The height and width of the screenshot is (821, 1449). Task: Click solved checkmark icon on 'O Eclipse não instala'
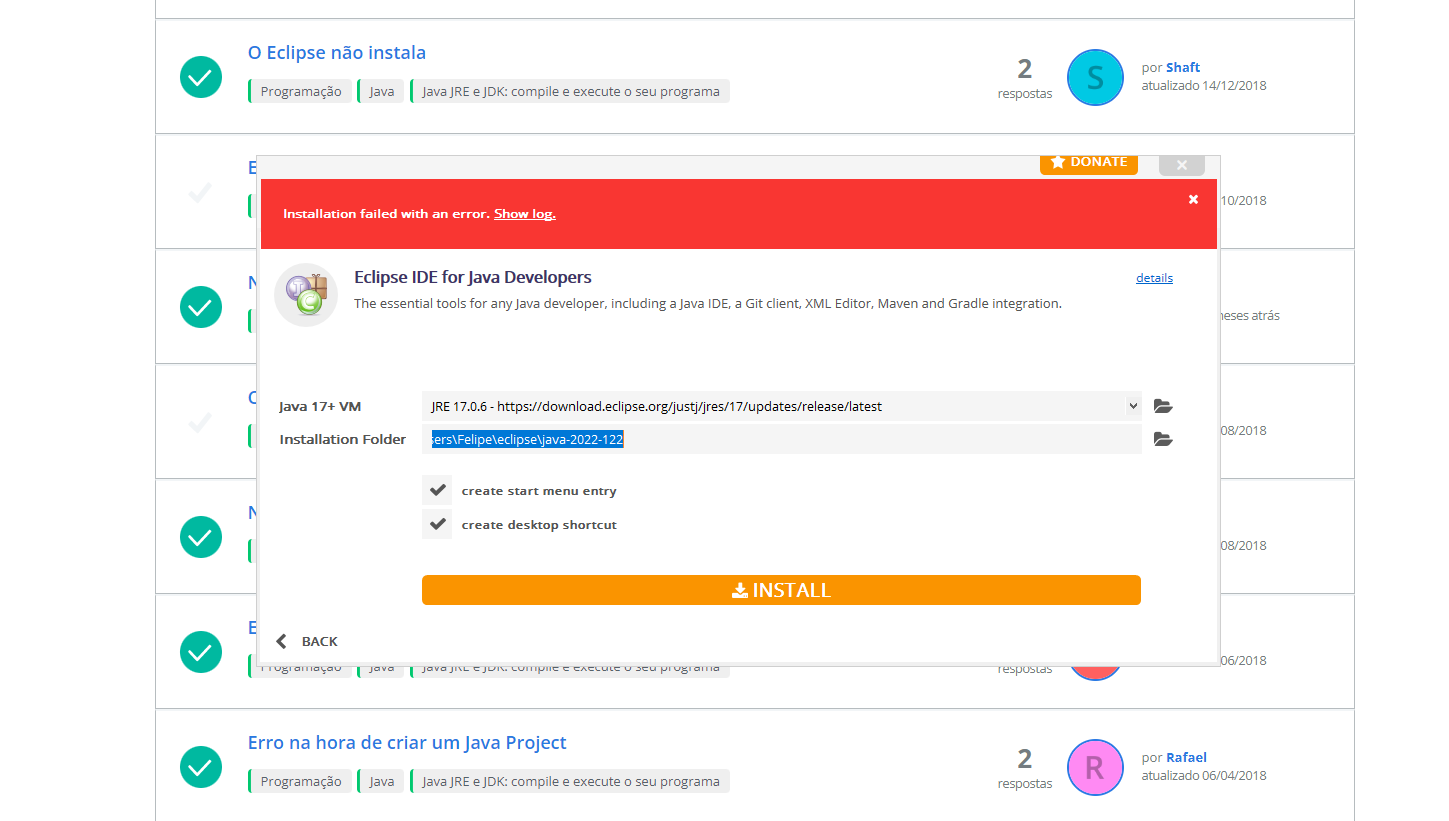[x=201, y=77]
